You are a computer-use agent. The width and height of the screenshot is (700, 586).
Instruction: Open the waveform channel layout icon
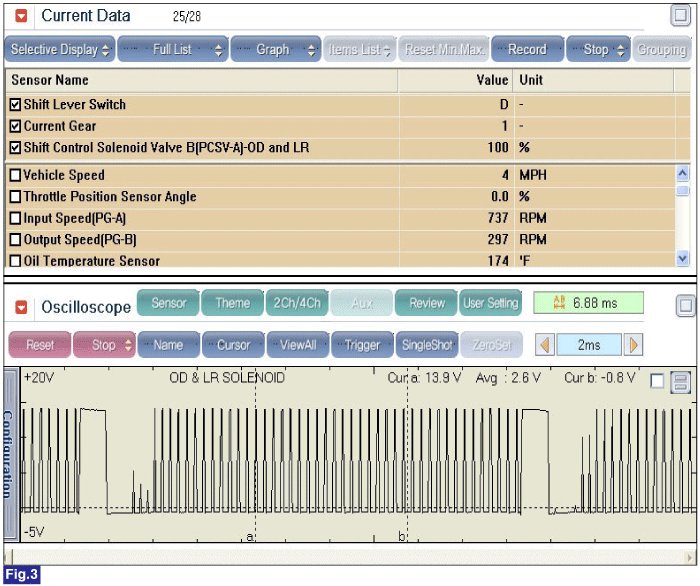point(680,382)
